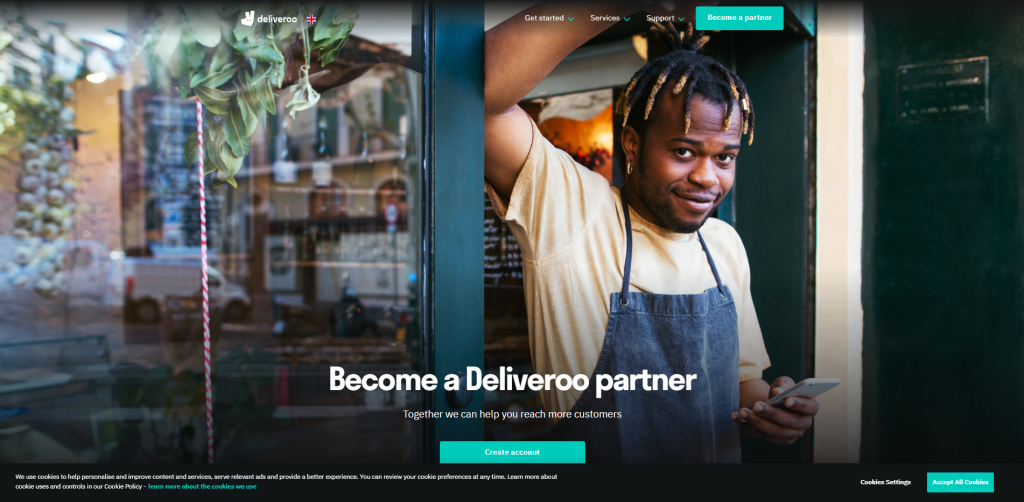The width and height of the screenshot is (1024, 502).
Task: Click the Become a Deliveroo partner heading
Action: click(x=512, y=379)
